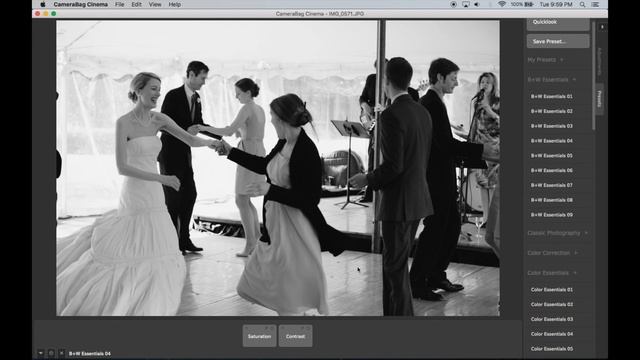Apply the Color Essentials 04 preset
640x360 pixels.
click(x=551, y=334)
